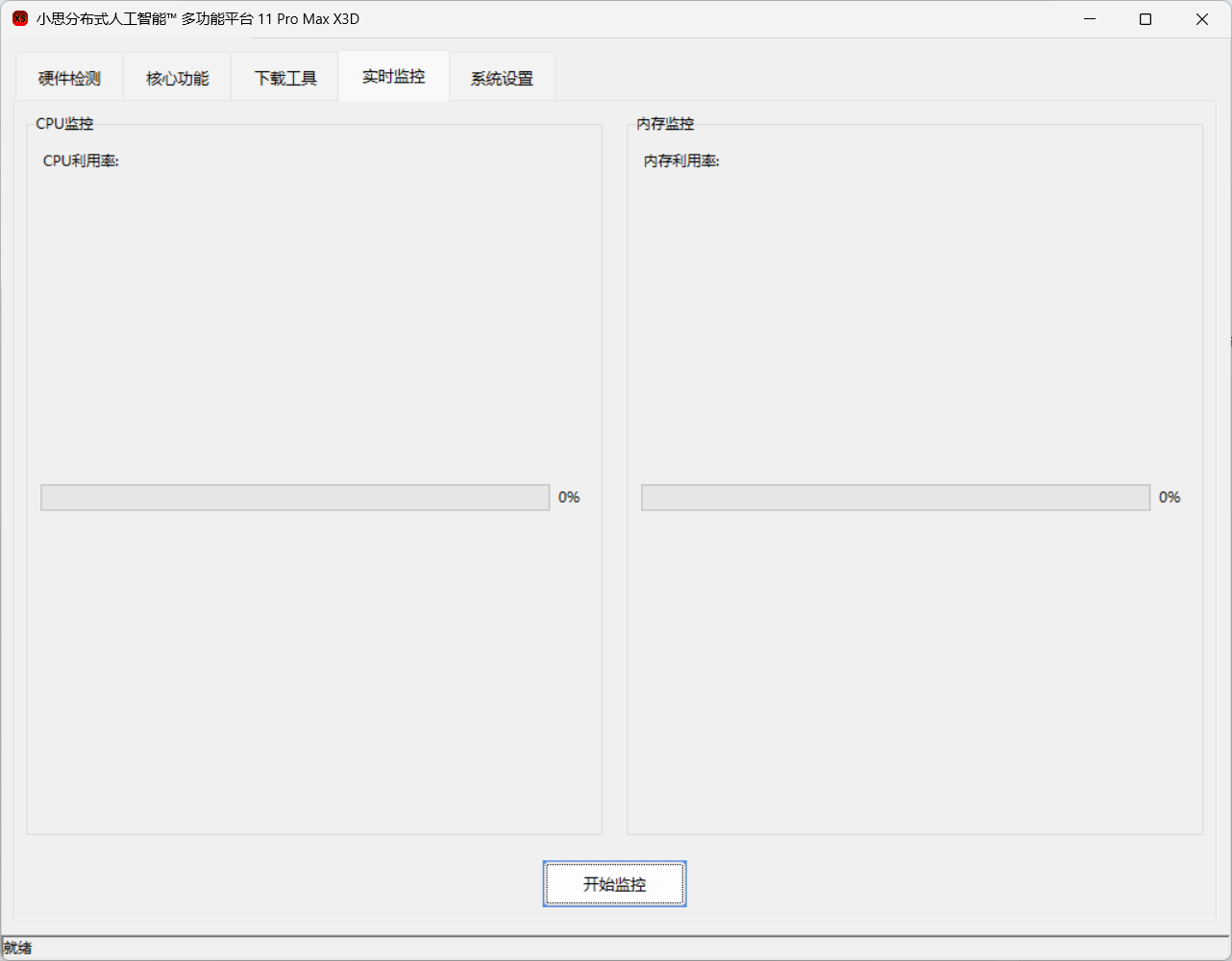Click the window title text
Screen dimensions: 1232x961
click(x=198, y=19)
